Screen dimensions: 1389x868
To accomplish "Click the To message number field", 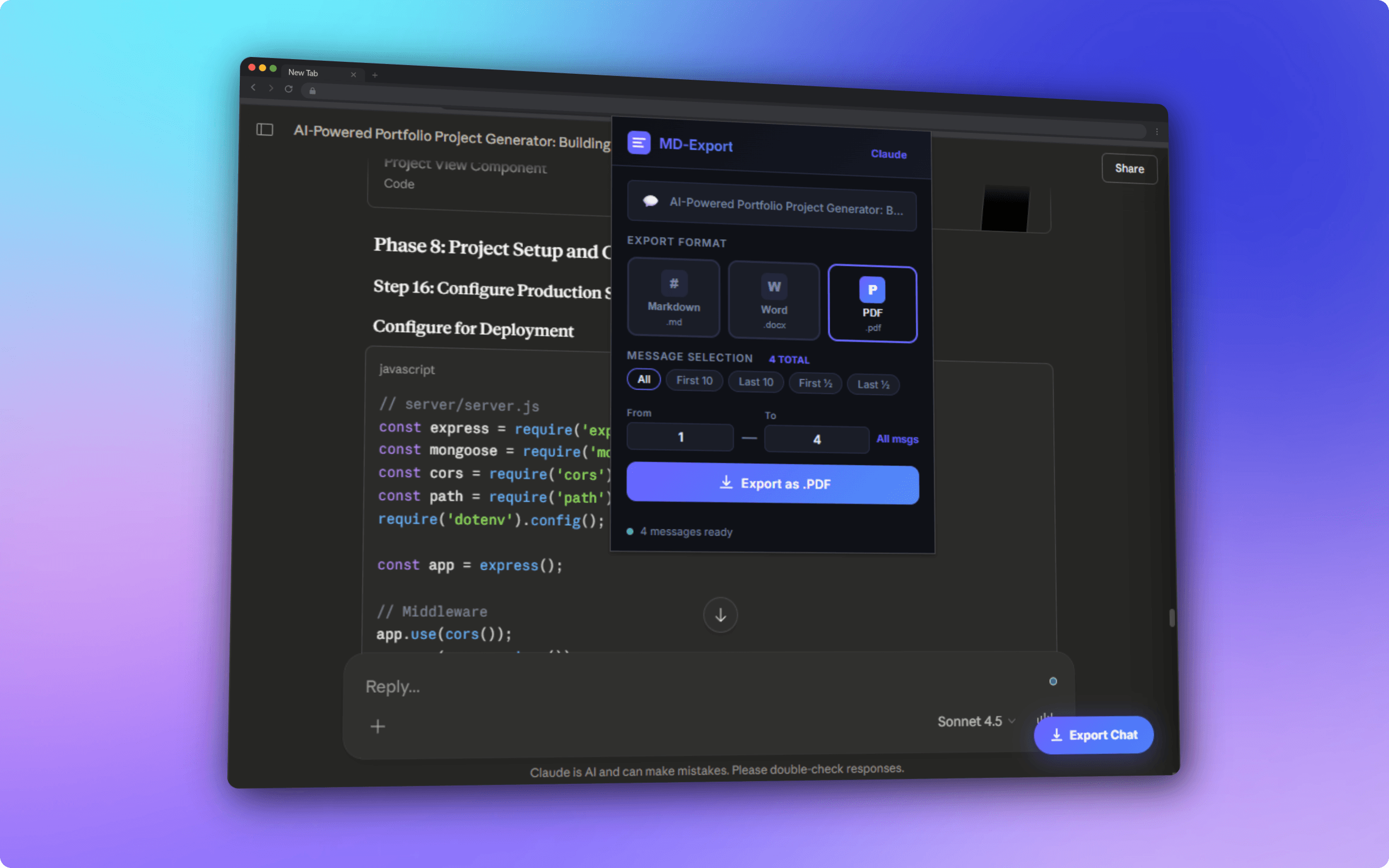I will tap(816, 439).
